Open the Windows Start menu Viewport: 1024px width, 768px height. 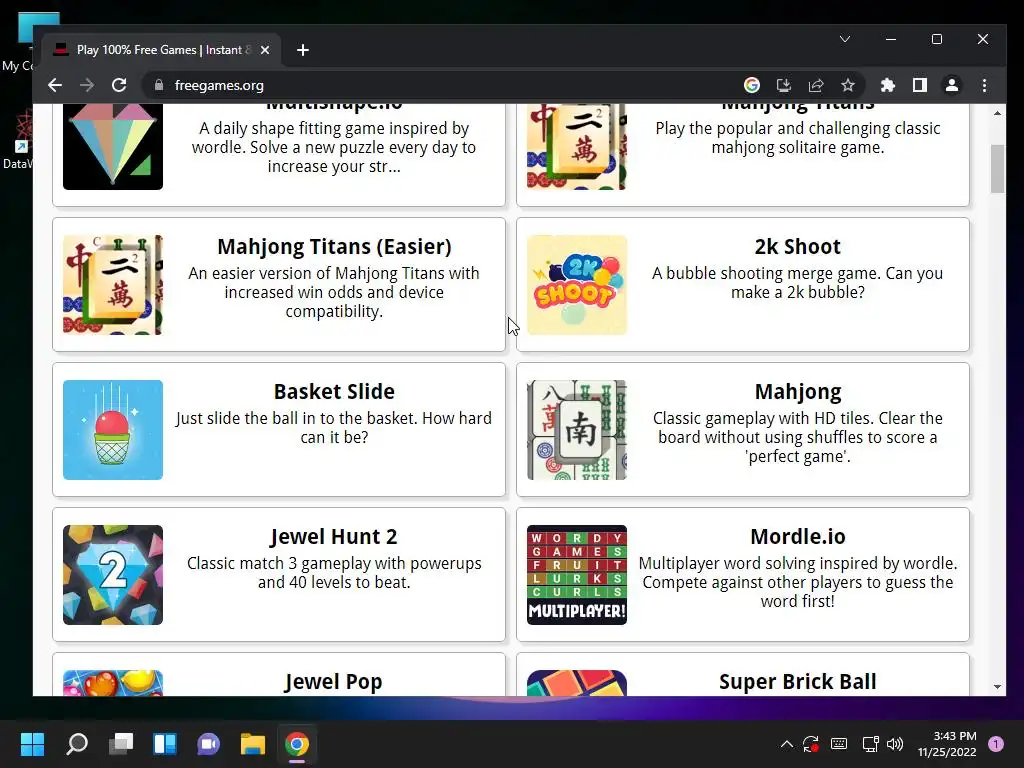point(32,744)
